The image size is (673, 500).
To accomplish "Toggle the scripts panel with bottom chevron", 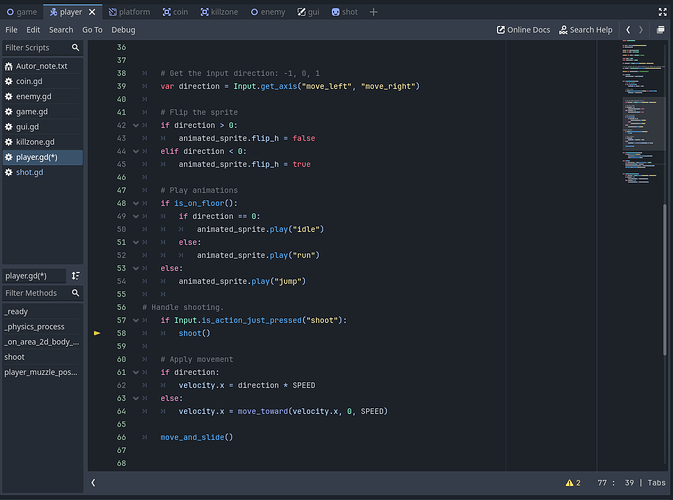I will click(93, 483).
